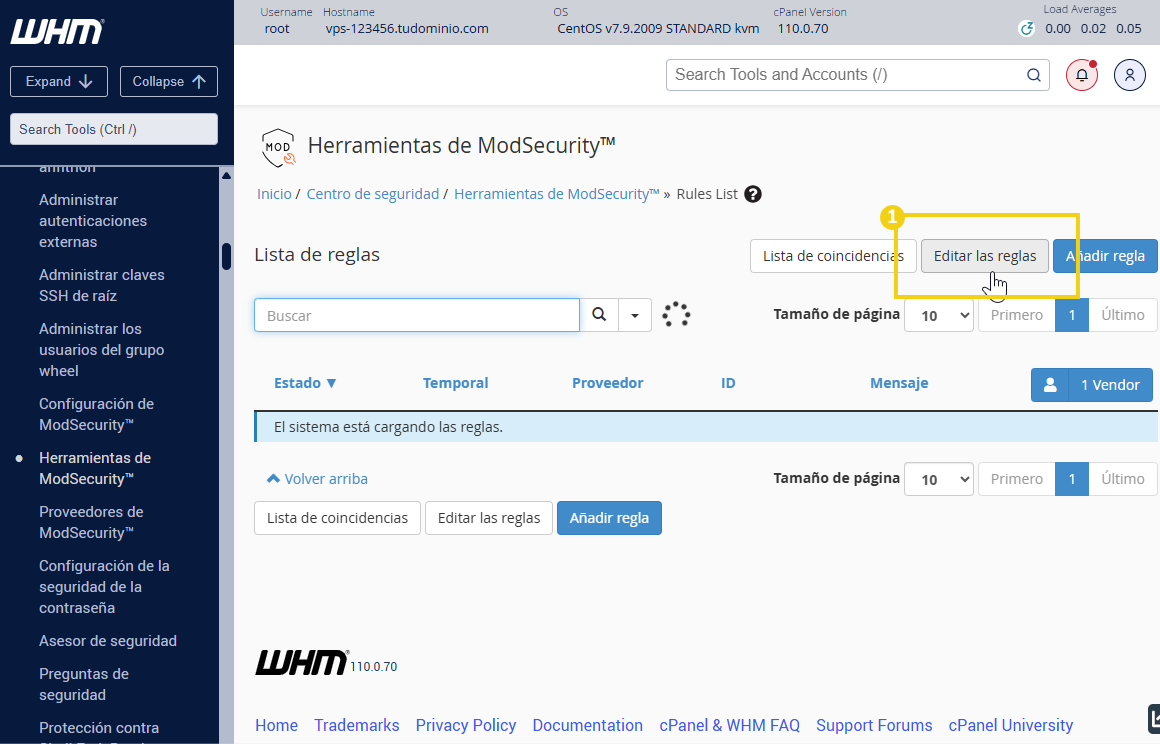The width and height of the screenshot is (1160, 744).
Task: Click bottom Editar las reglas button
Action: click(x=489, y=518)
